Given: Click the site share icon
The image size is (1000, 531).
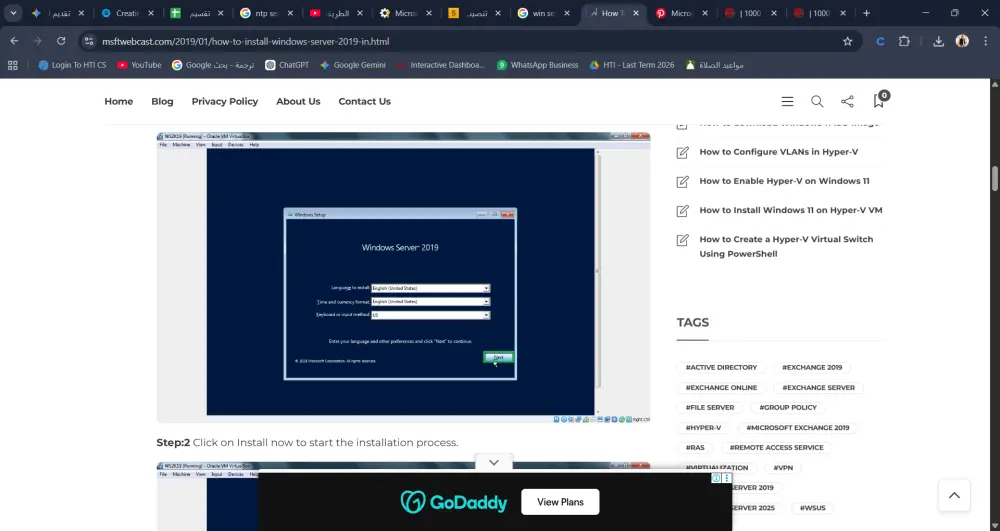Looking at the screenshot, I should click(848, 101).
